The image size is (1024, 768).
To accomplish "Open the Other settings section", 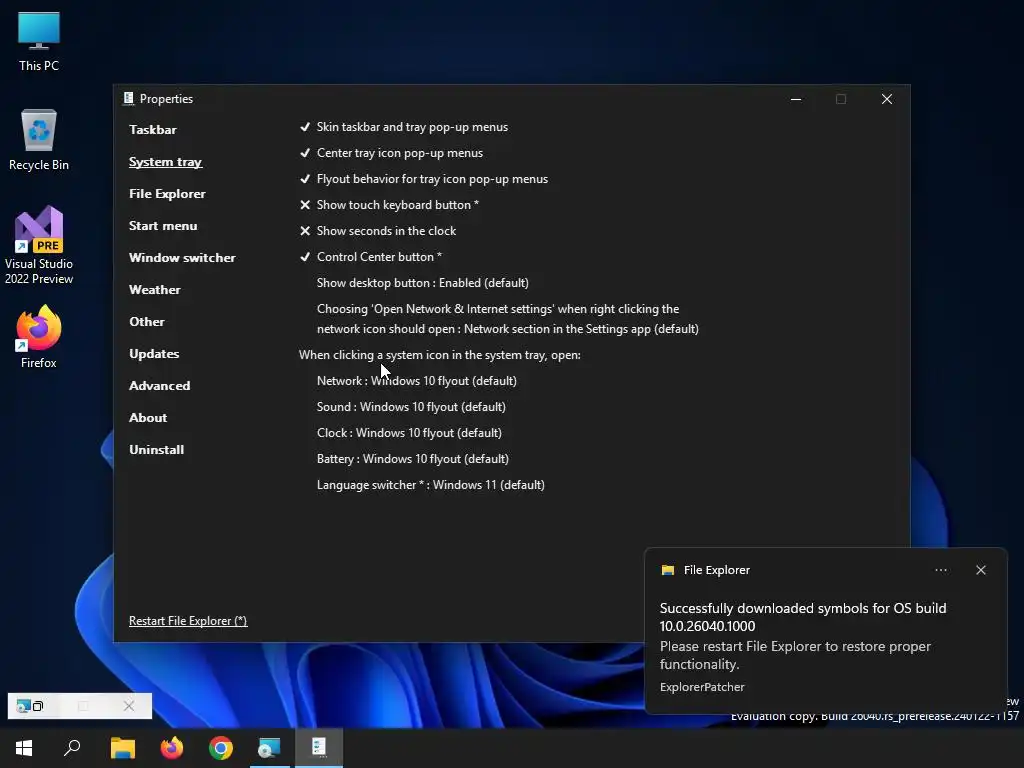I will click(147, 321).
